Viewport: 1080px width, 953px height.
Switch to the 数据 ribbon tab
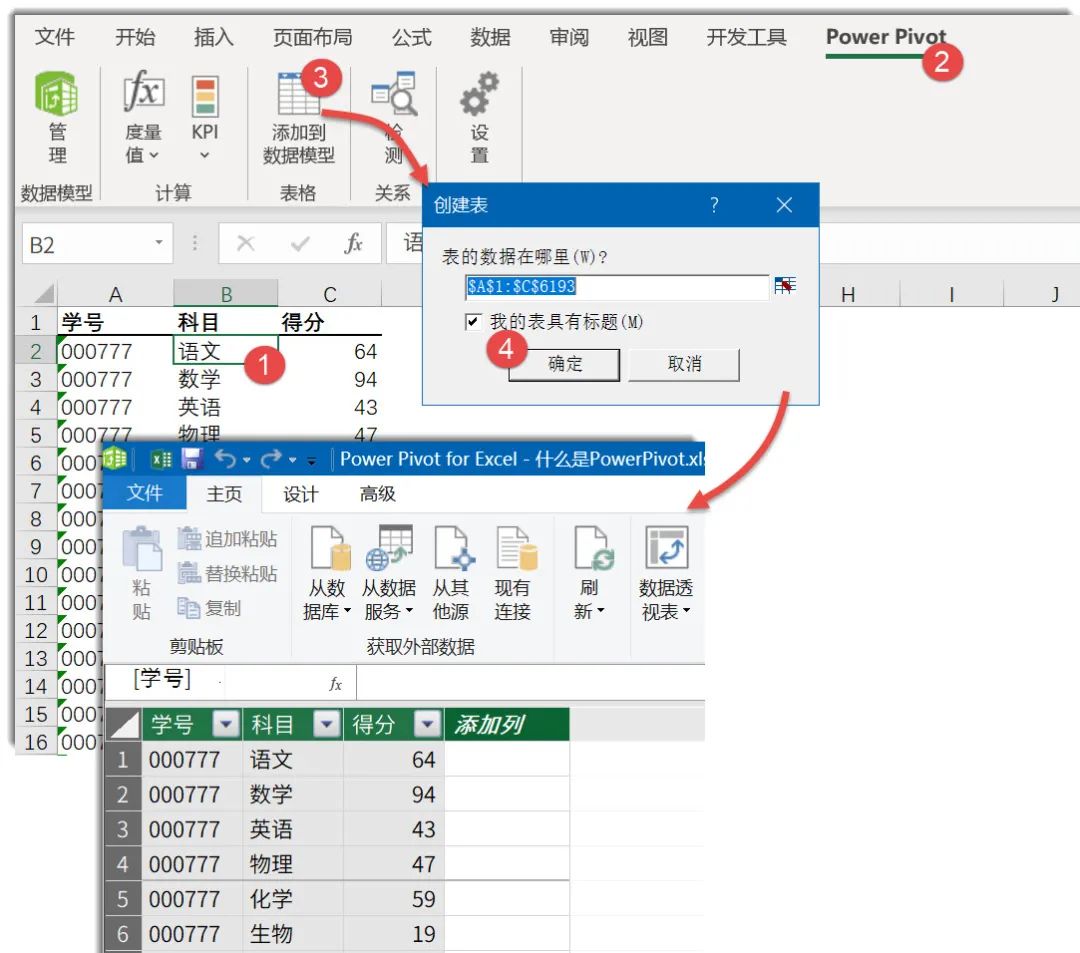click(490, 36)
